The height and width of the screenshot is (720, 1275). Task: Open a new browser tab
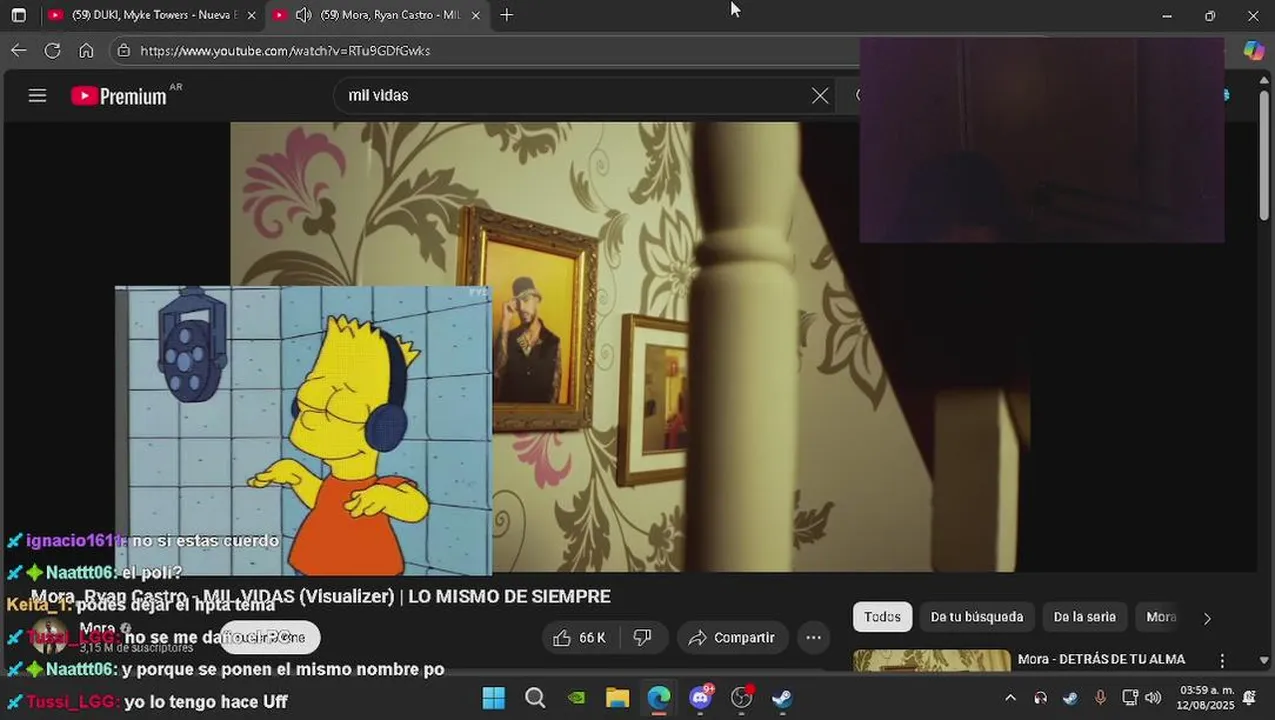pos(506,15)
